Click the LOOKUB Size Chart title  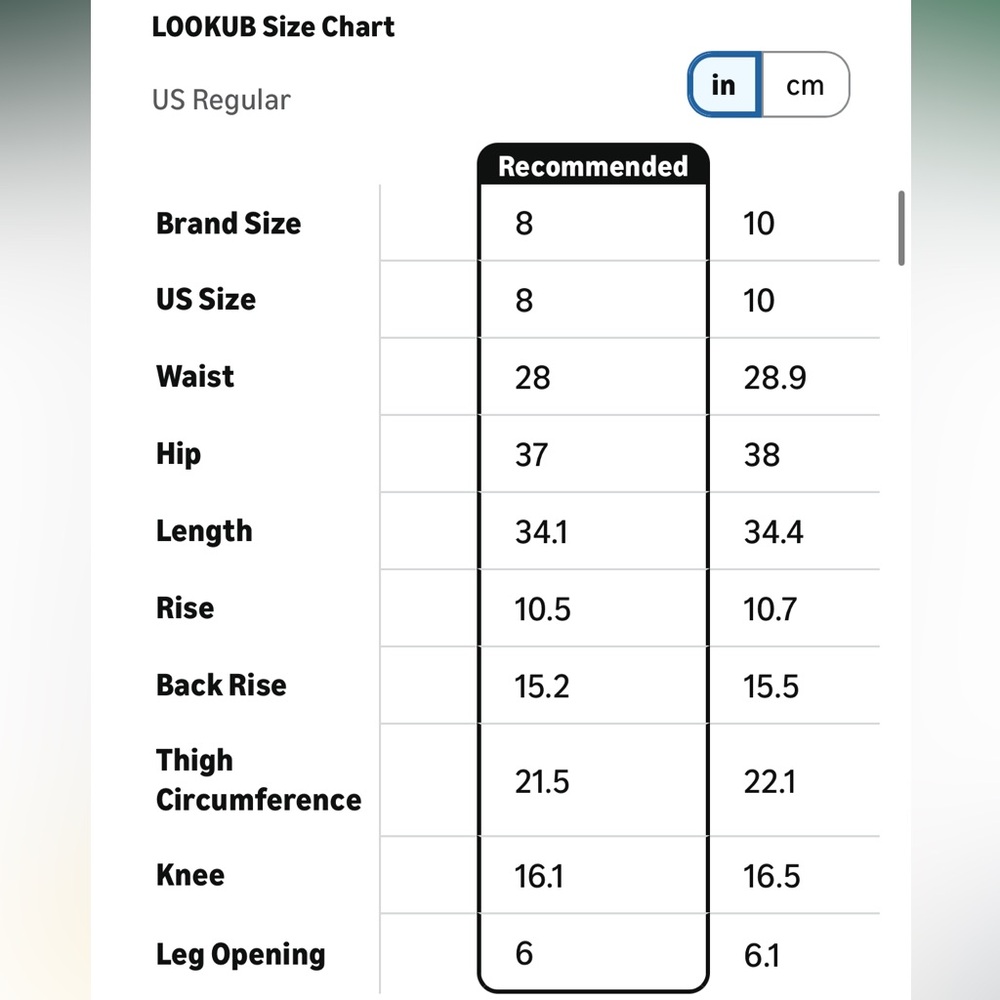point(273,27)
